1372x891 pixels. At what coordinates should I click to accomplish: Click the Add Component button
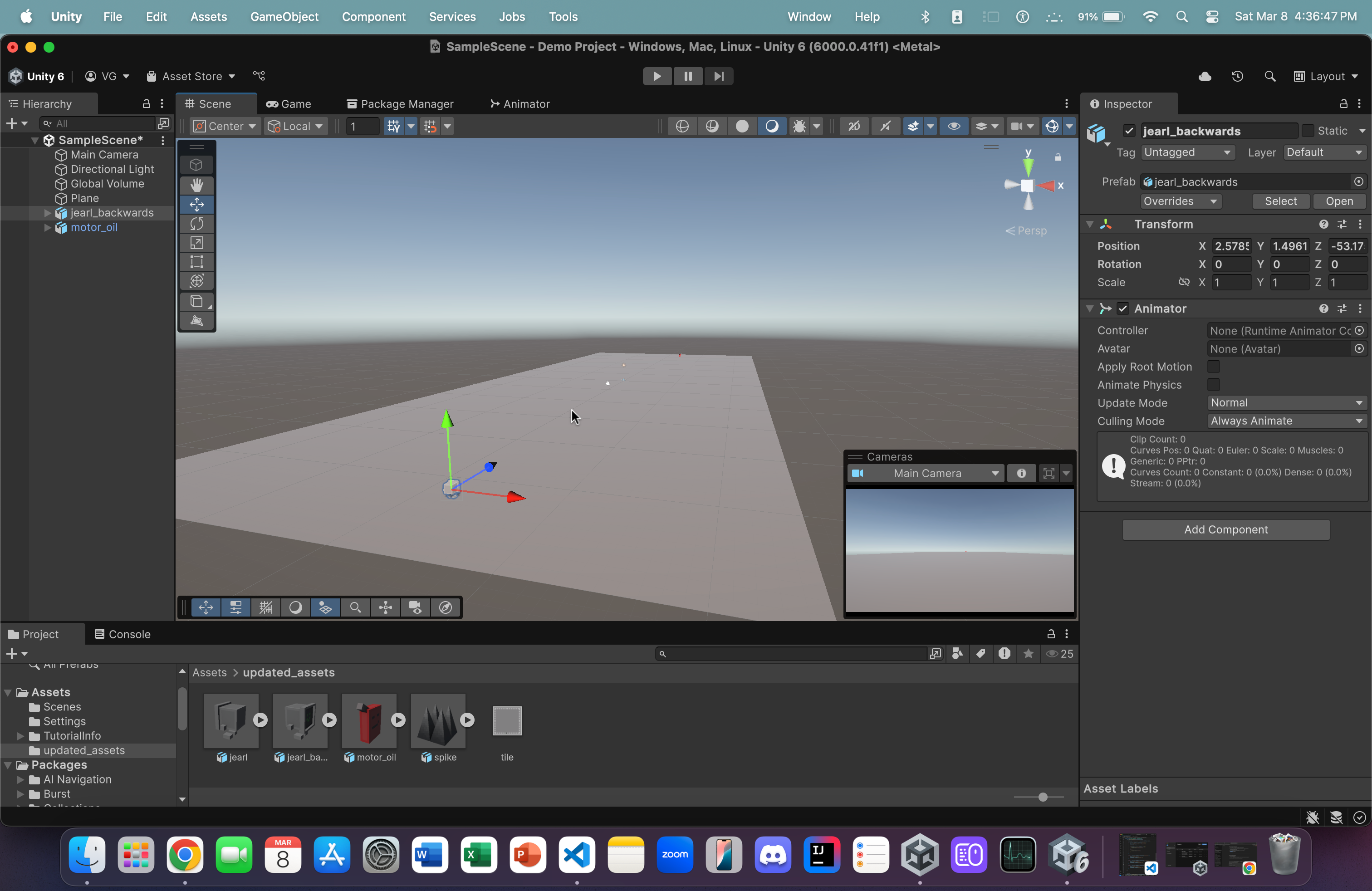[x=1225, y=529]
